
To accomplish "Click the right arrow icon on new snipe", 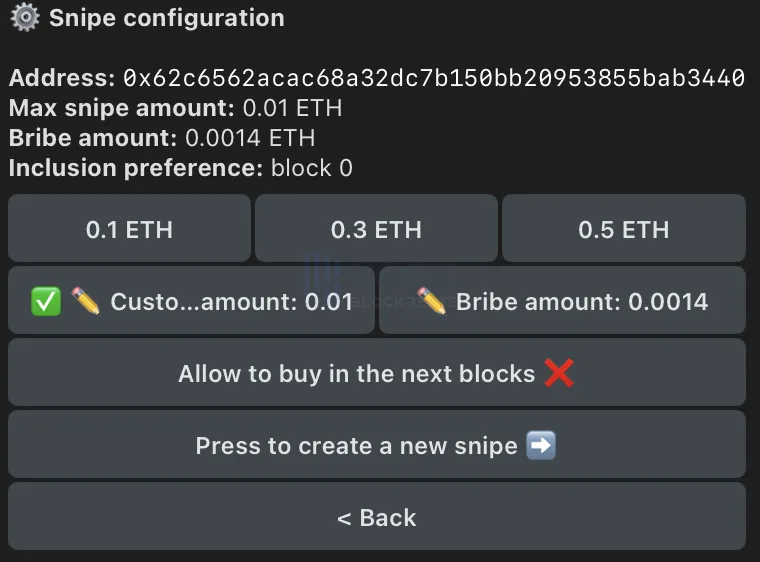I will (x=541, y=445).
